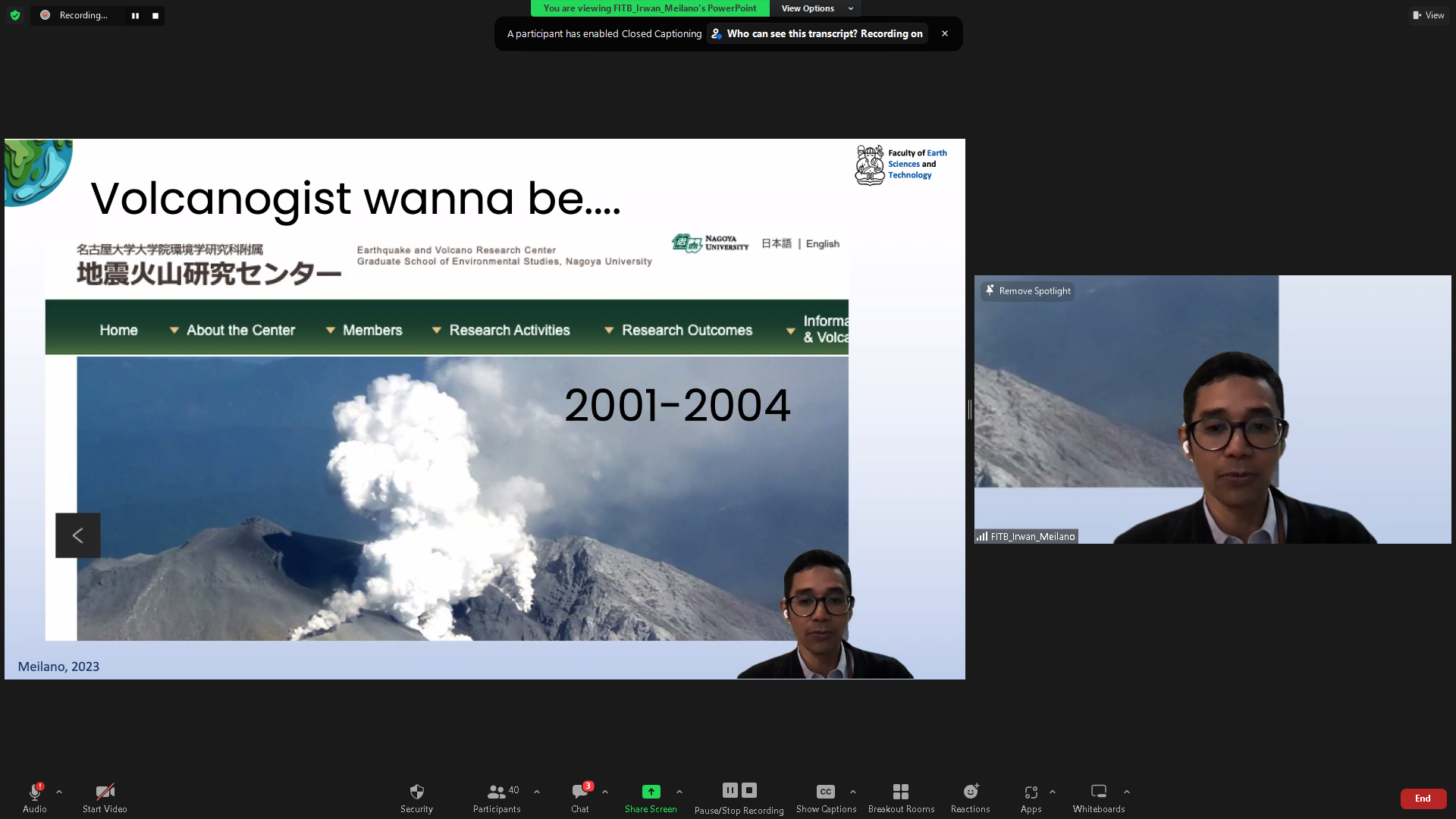This screenshot has width=1456, height=819.
Task: Dismiss the closed captioning notification
Action: (944, 33)
